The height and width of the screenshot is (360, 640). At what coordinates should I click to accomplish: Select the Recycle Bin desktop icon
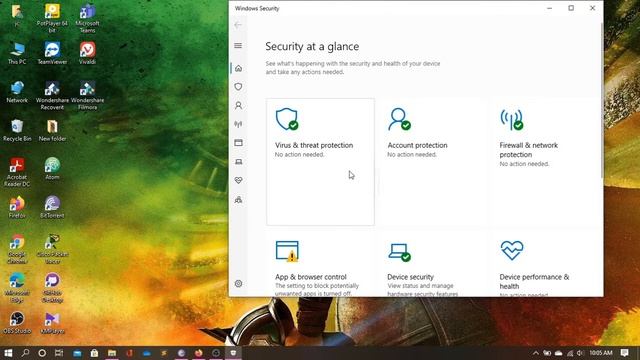[x=17, y=130]
